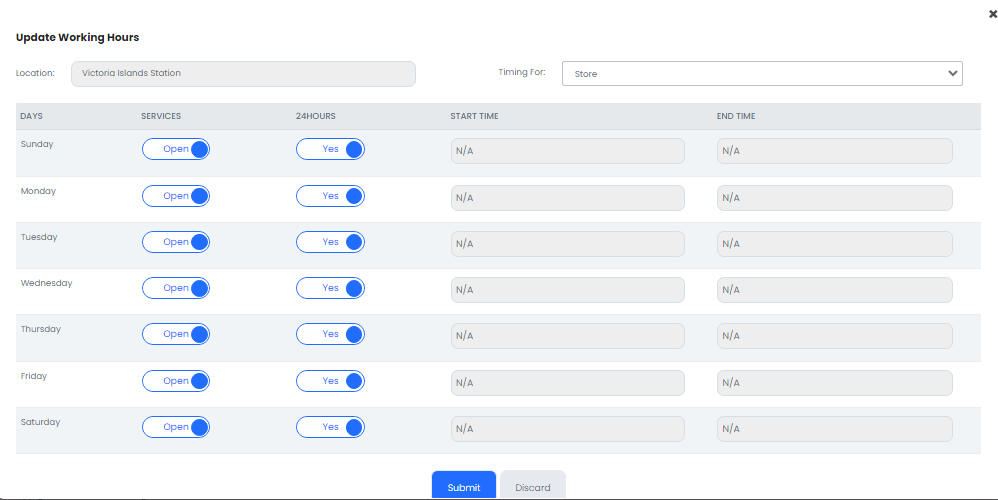
Task: Click Thursday start time field
Action: coord(568,336)
